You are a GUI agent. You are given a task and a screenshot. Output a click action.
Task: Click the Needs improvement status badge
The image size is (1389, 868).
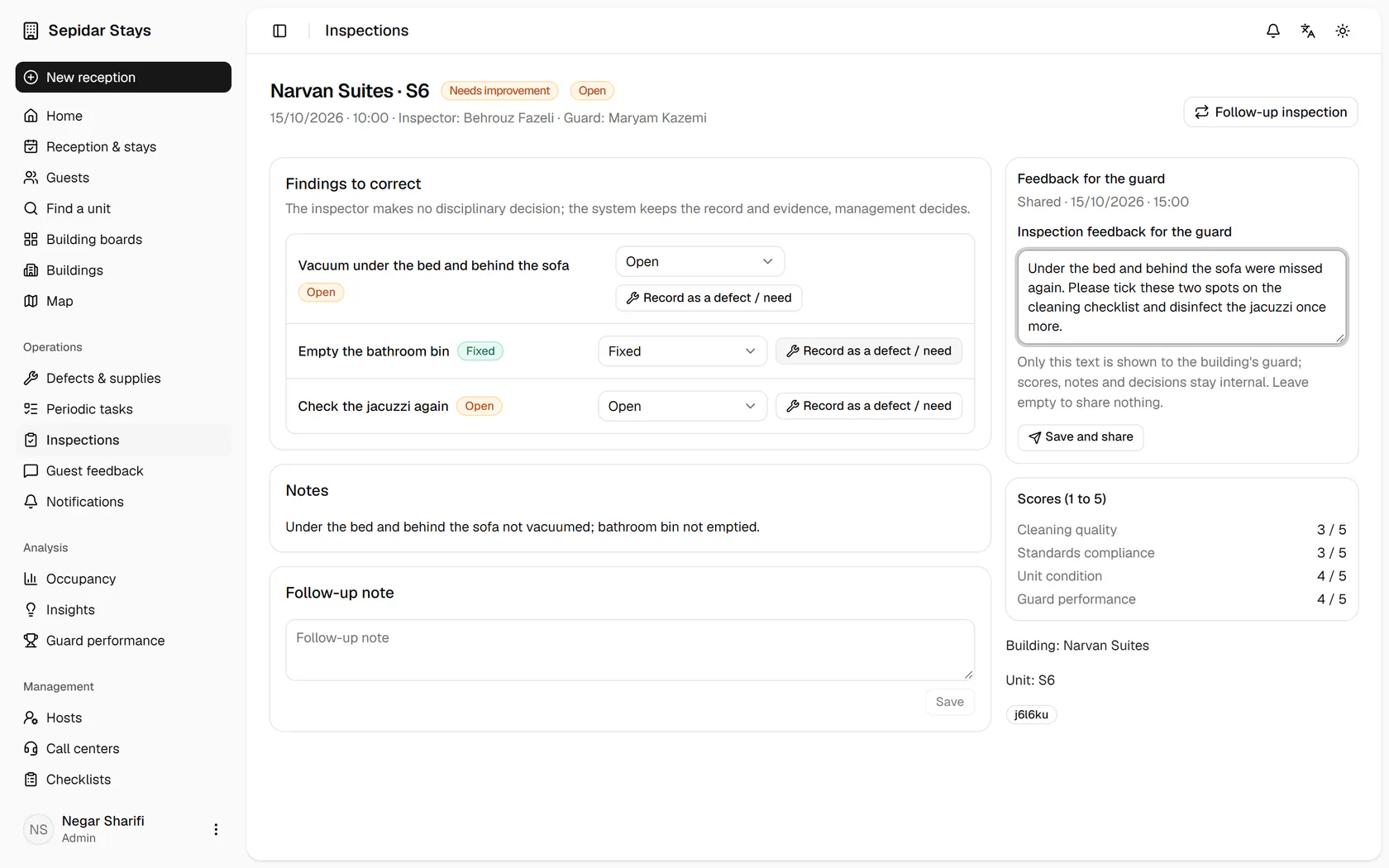click(499, 91)
